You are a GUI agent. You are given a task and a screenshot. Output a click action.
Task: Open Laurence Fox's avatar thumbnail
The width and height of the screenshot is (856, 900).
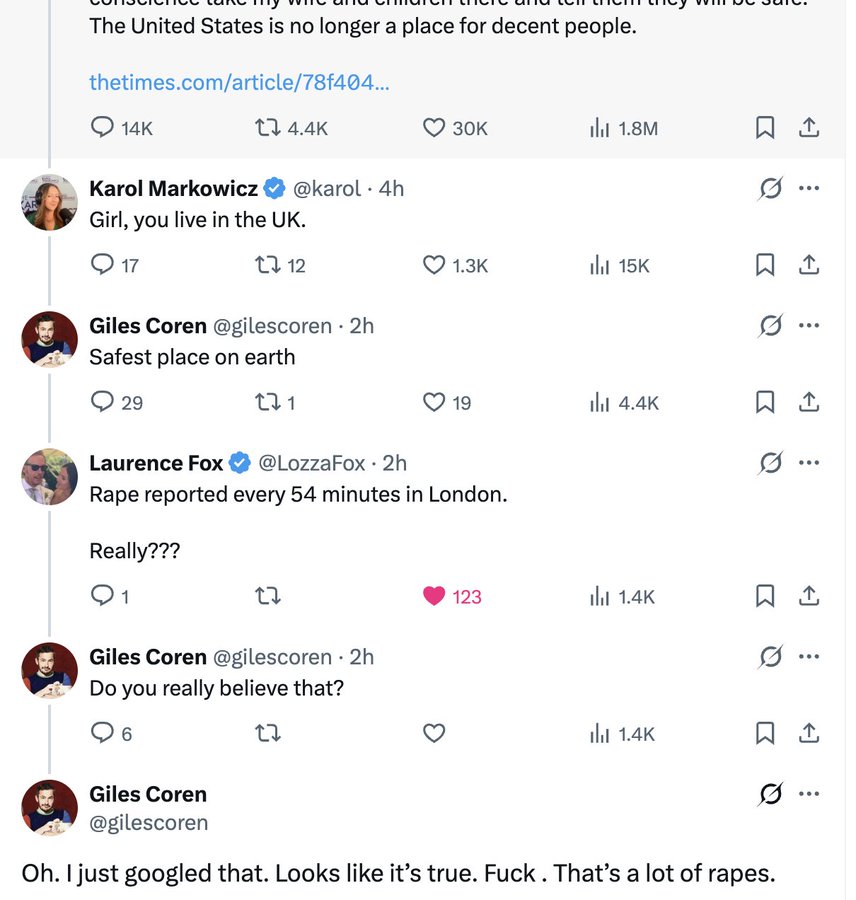[49, 477]
